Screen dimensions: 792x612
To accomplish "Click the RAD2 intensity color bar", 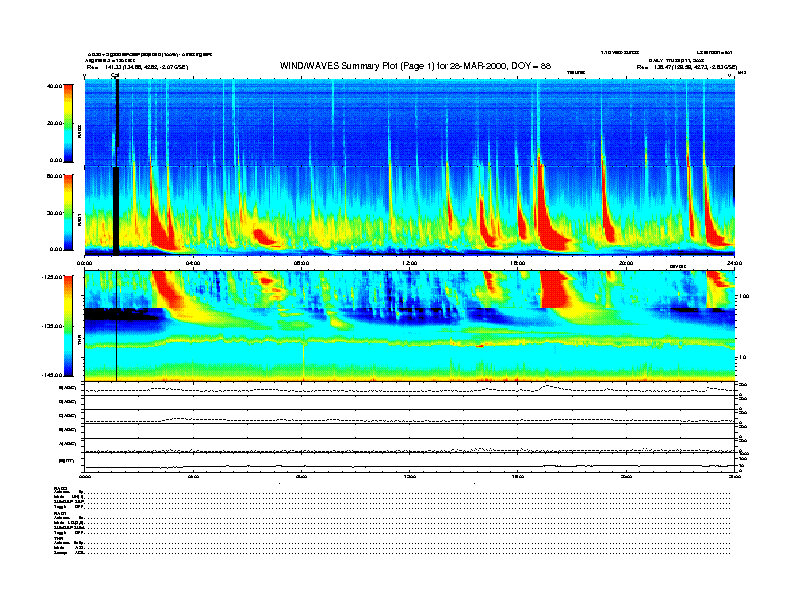I will tap(68, 124).
